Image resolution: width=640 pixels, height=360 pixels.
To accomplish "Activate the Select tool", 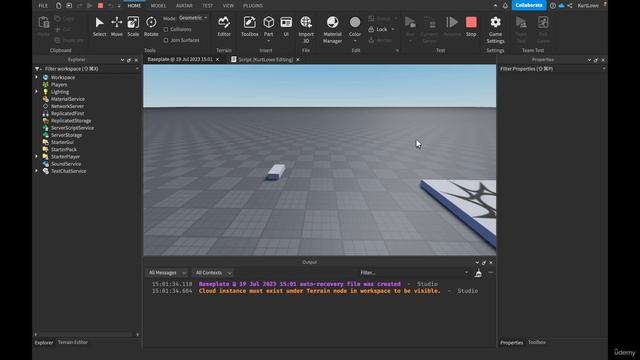I will tap(99, 27).
